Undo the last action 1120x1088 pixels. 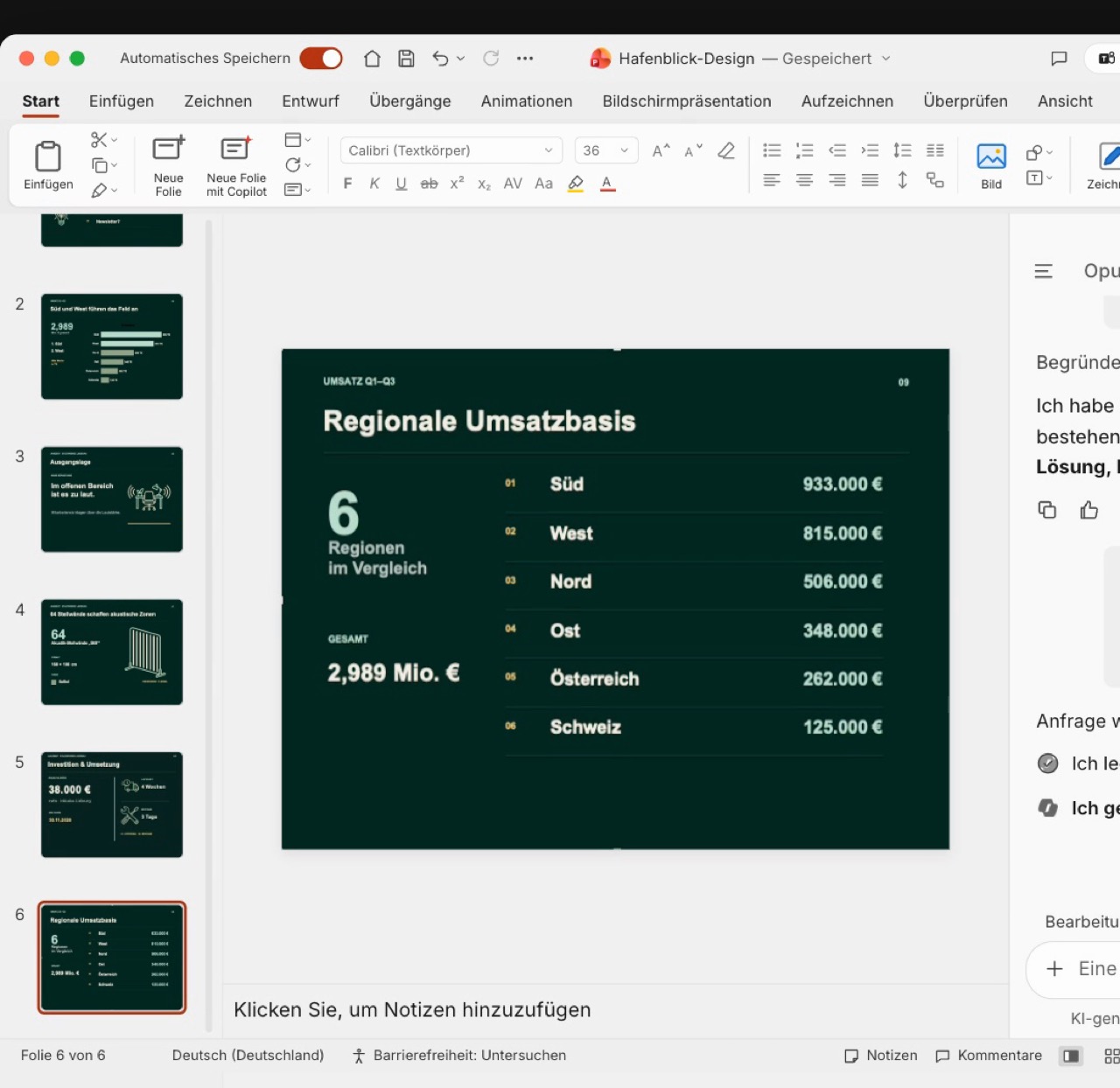point(440,59)
